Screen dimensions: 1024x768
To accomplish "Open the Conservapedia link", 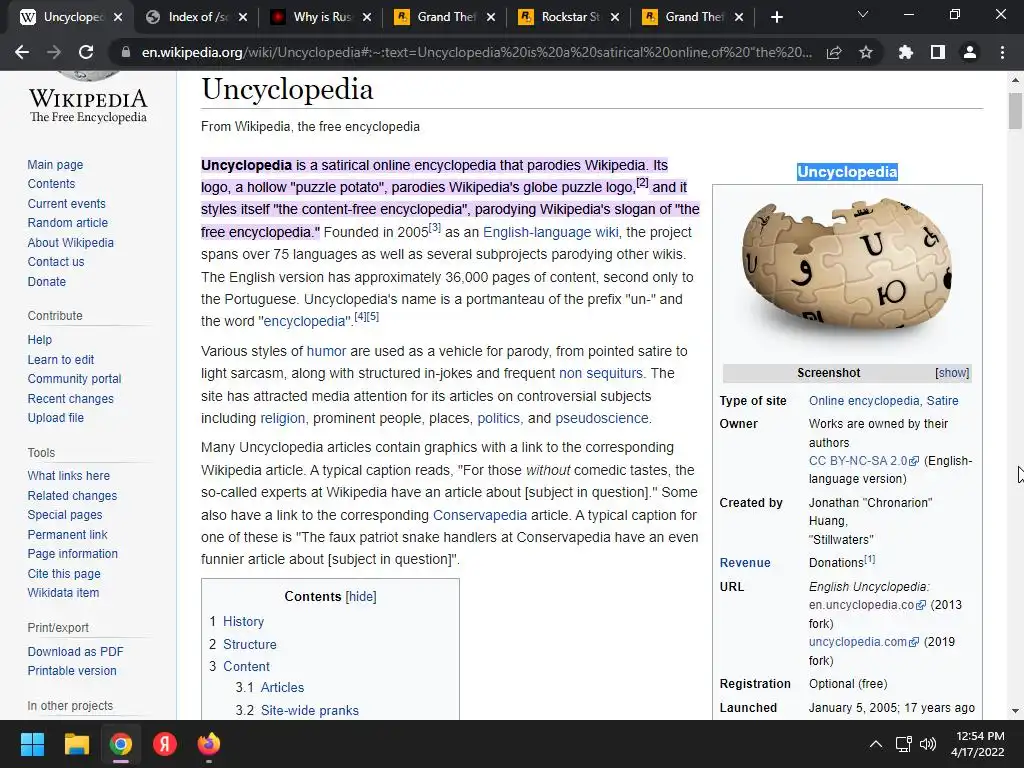I will pos(480,515).
